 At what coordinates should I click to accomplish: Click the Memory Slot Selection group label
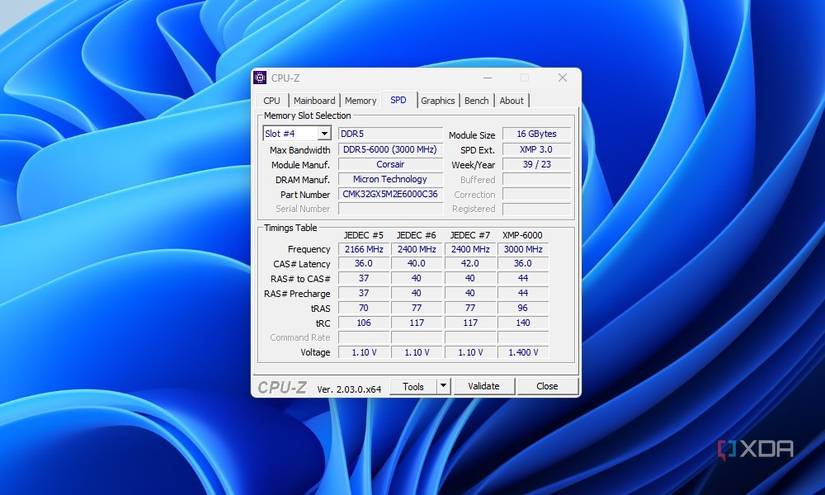coord(307,116)
